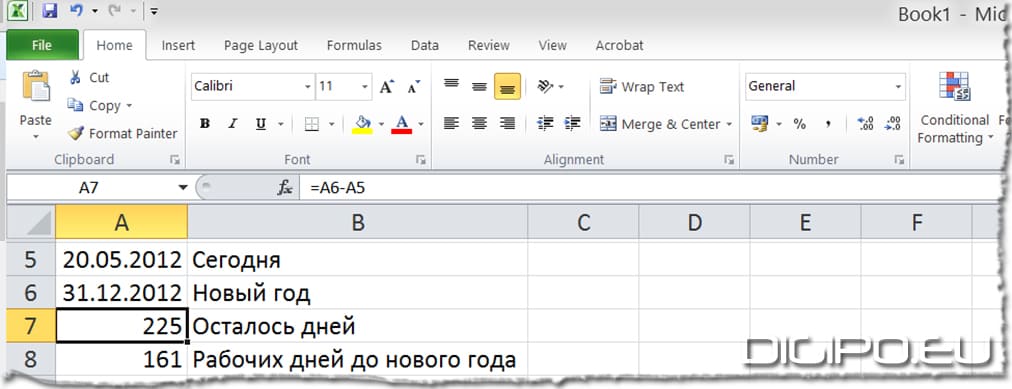This screenshot has width=1012, height=389.
Task: Apply red font color
Action: pyautogui.click(x=401, y=125)
